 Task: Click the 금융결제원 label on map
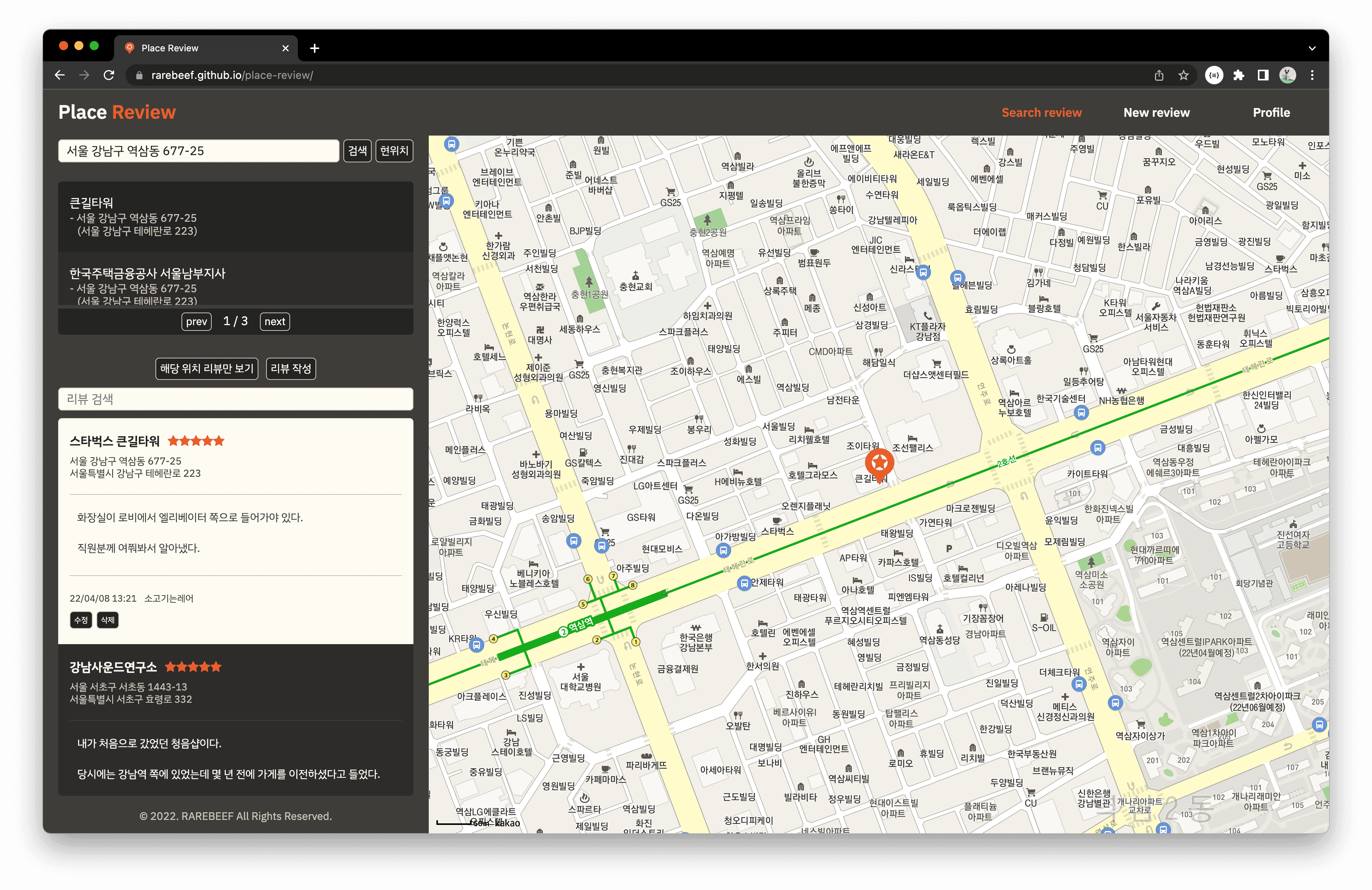coord(677,669)
